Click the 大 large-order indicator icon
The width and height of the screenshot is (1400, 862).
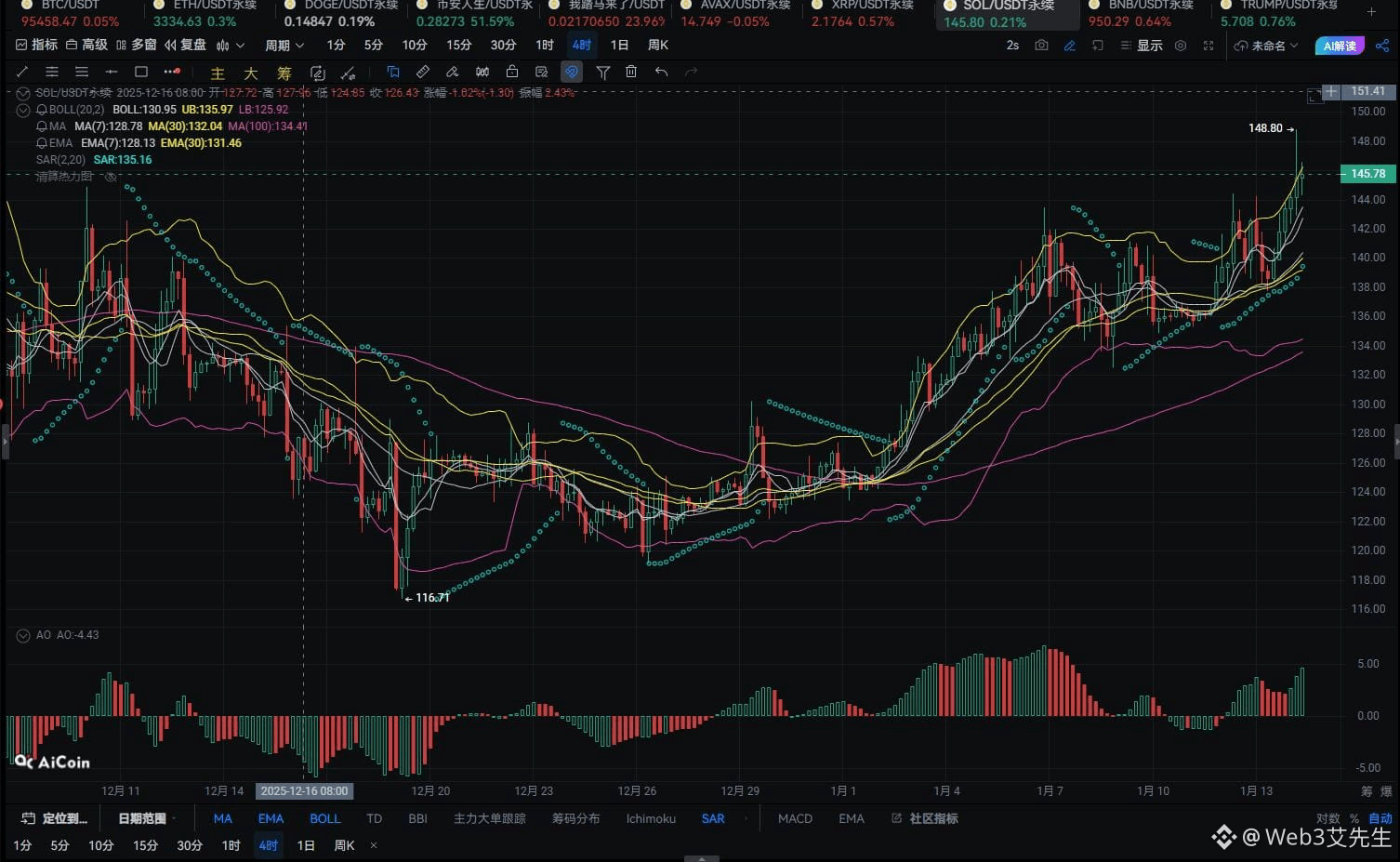[x=251, y=73]
